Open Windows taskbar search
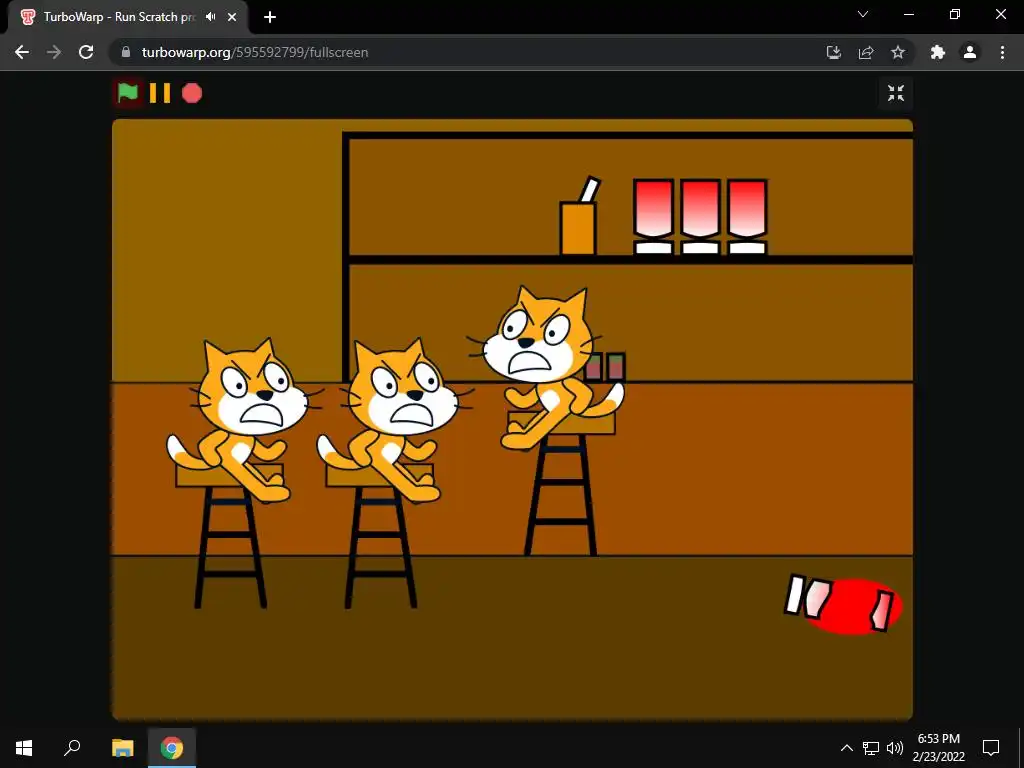The image size is (1024, 768). coord(72,748)
